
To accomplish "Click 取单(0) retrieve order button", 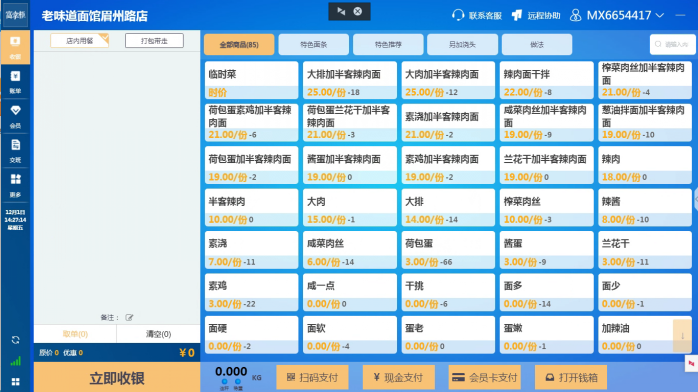I will click(x=75, y=334).
